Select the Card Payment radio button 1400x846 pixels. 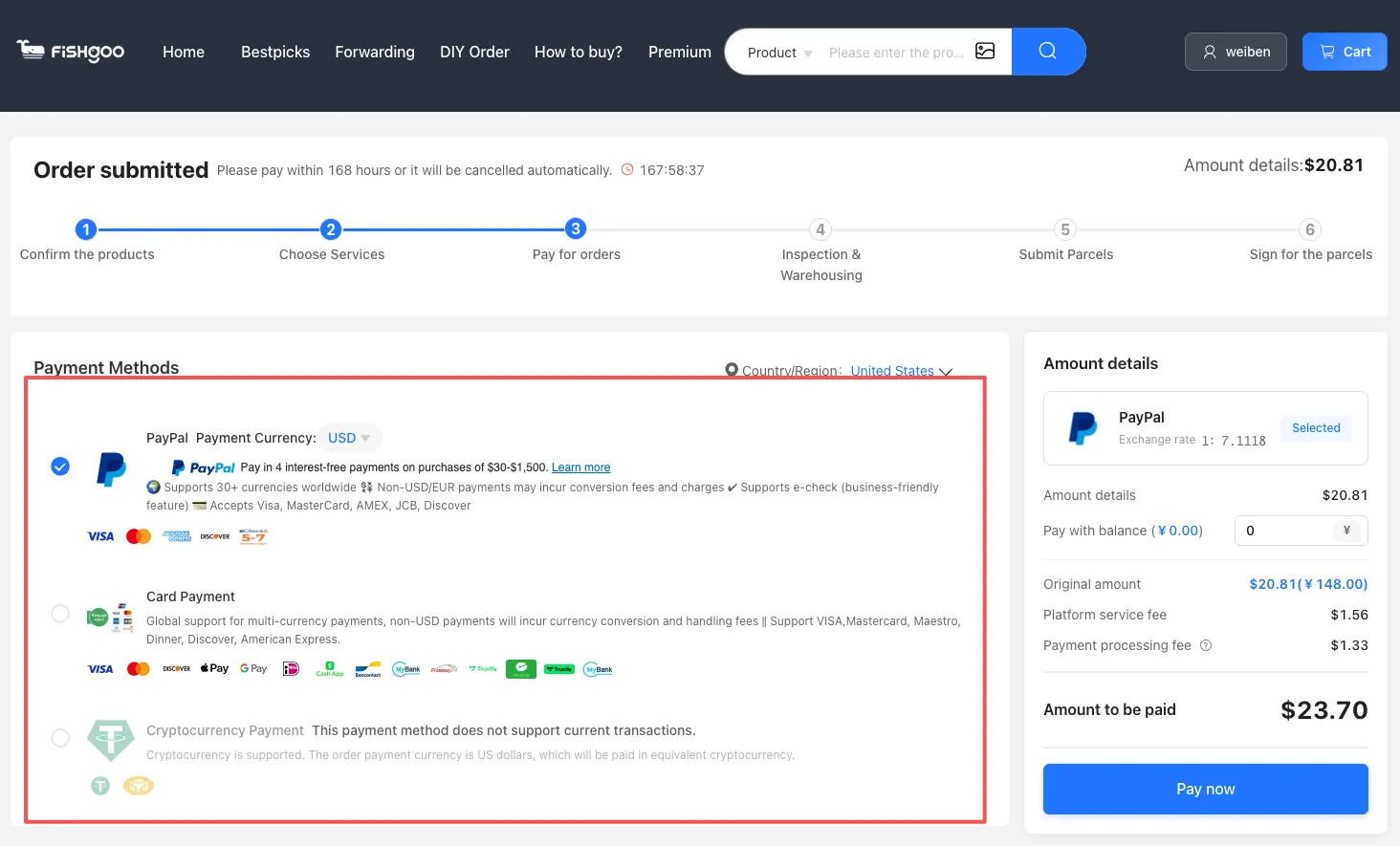[x=60, y=614]
